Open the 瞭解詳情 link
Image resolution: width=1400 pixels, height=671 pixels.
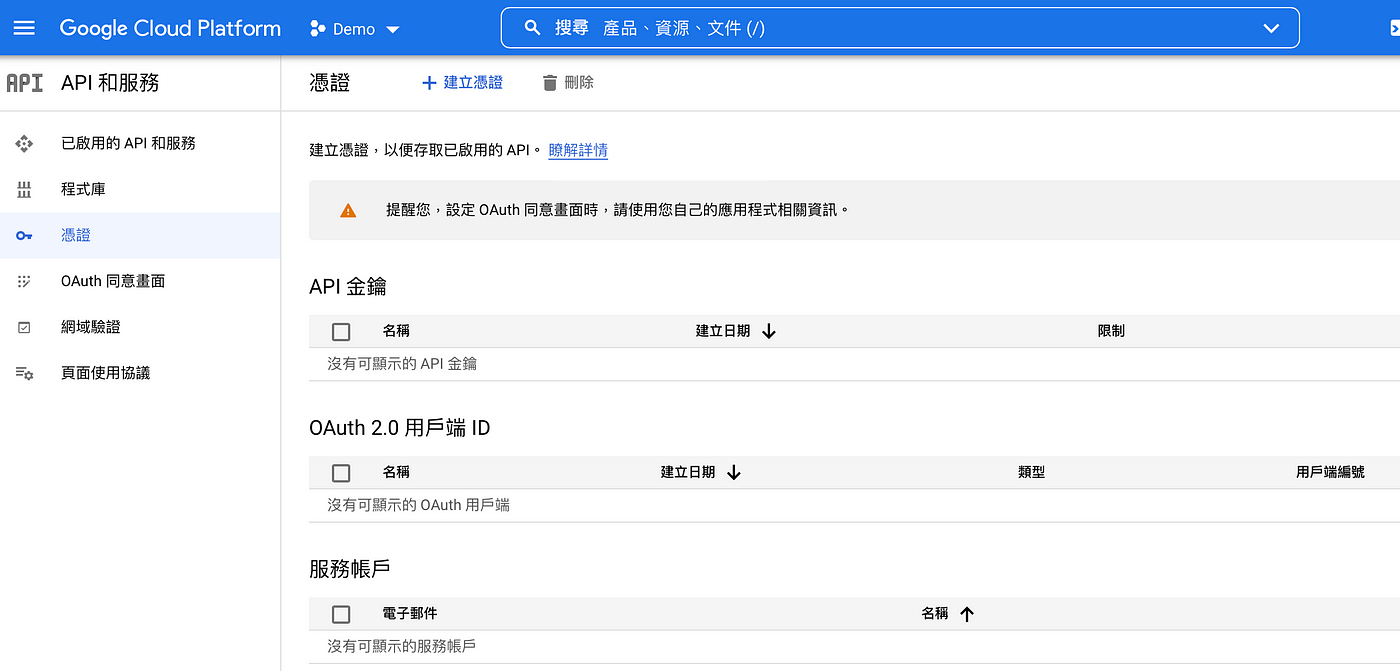coord(578,151)
